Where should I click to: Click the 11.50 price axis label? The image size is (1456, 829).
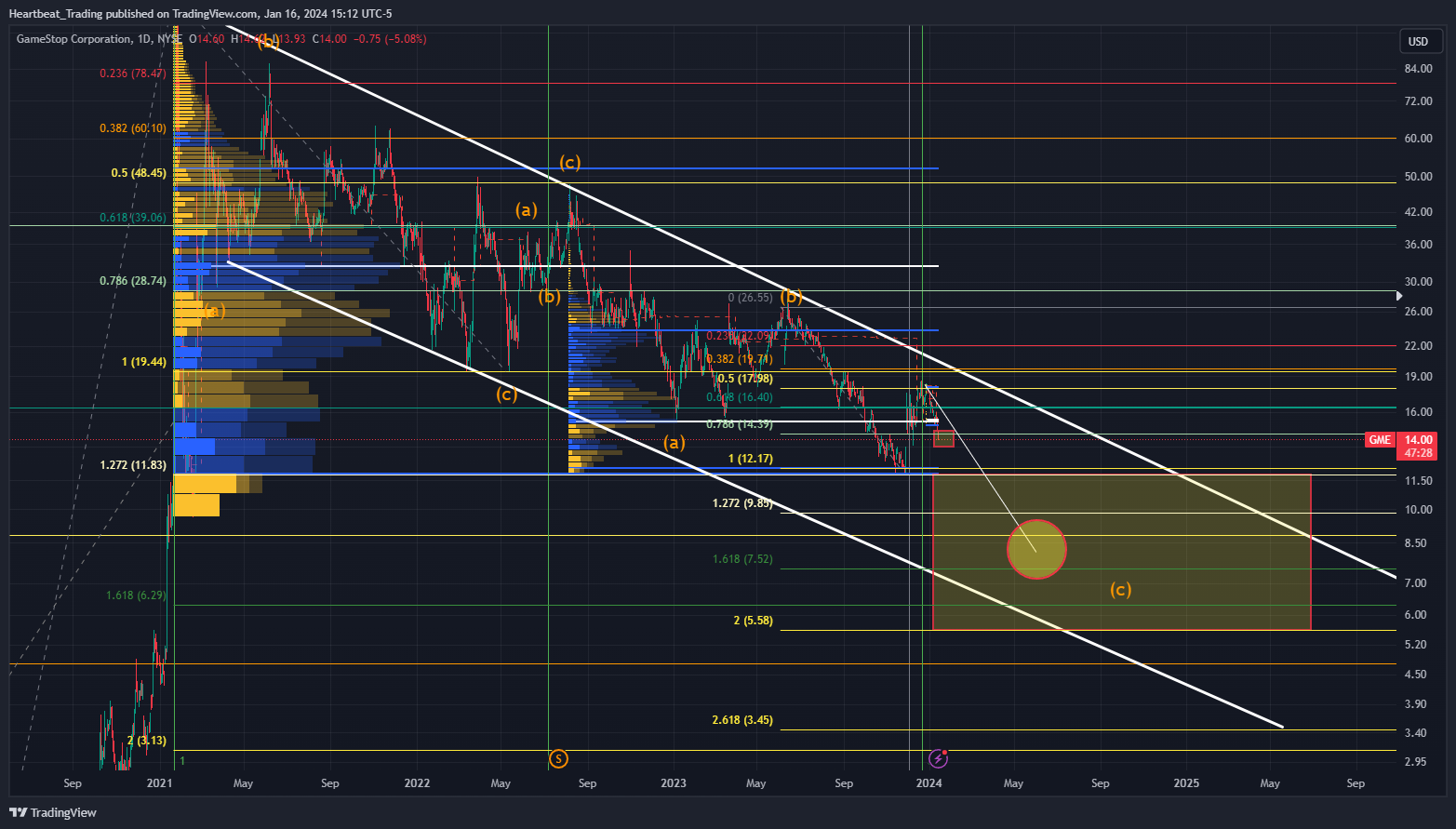pyautogui.click(x=1418, y=481)
